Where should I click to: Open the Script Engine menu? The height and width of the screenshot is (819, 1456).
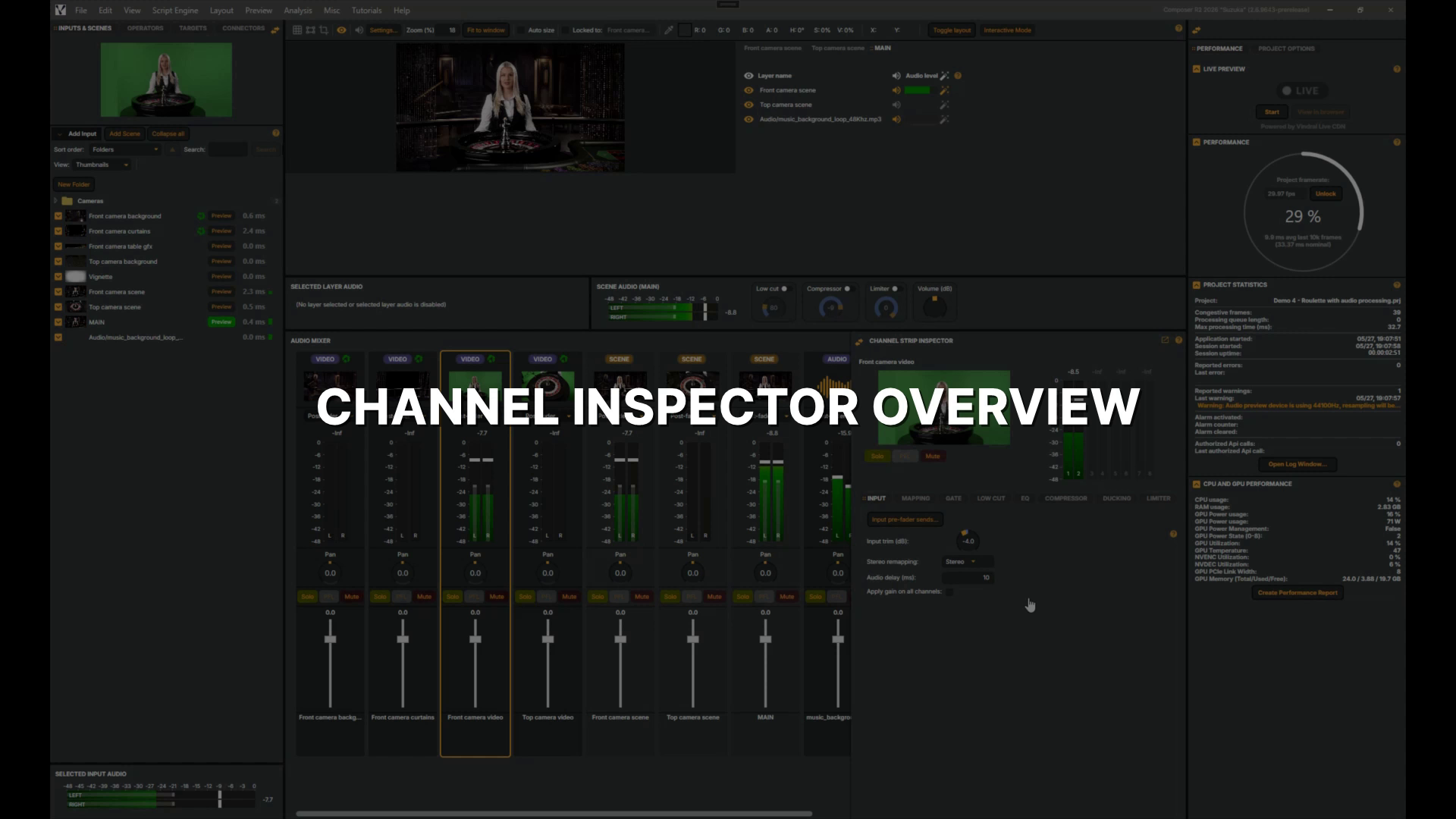pos(175,11)
